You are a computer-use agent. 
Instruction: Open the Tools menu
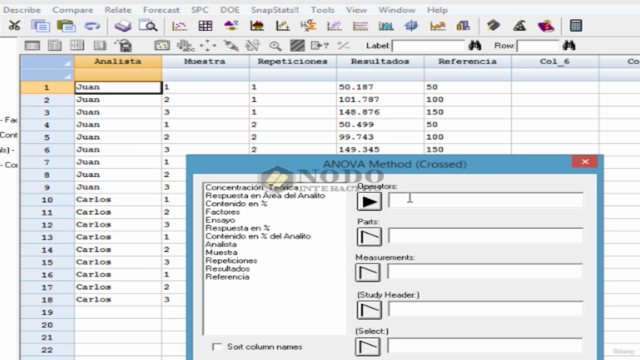(x=322, y=10)
